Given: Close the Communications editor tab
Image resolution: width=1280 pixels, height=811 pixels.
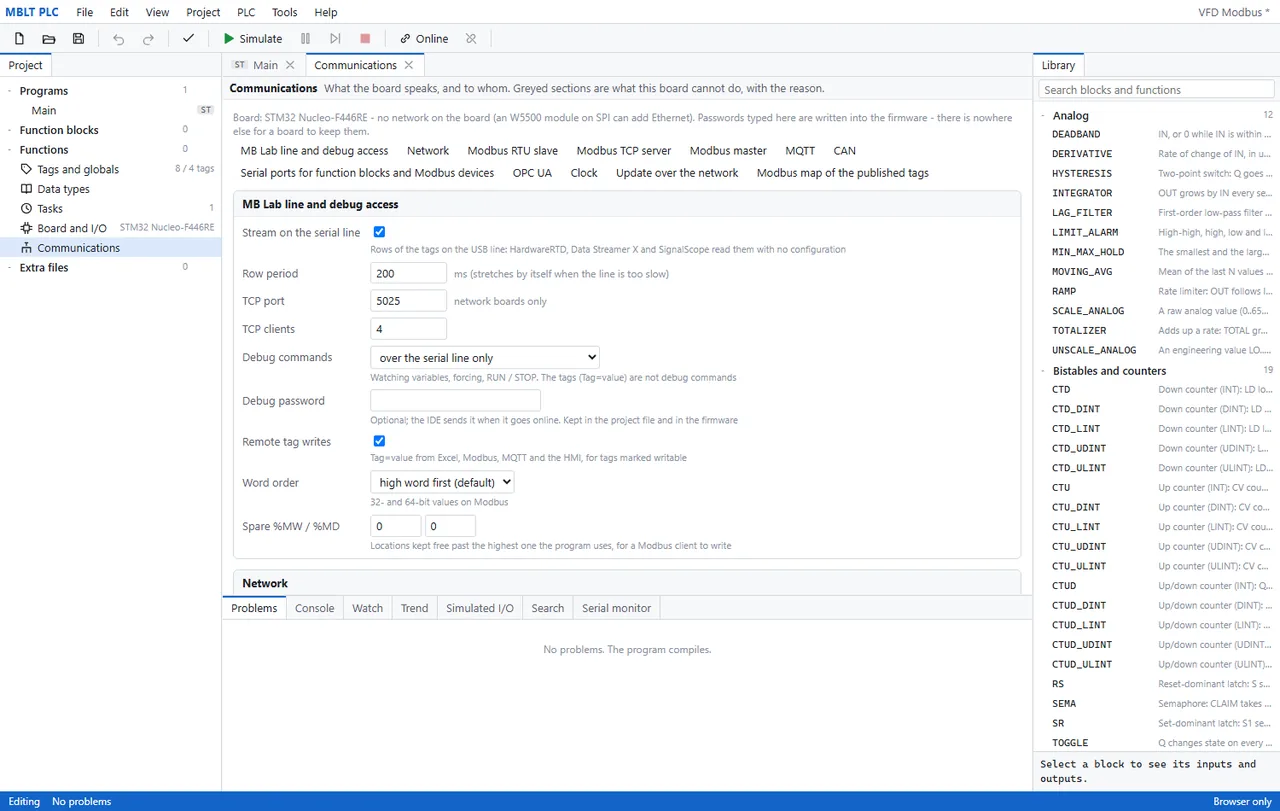Looking at the screenshot, I should pos(408,65).
